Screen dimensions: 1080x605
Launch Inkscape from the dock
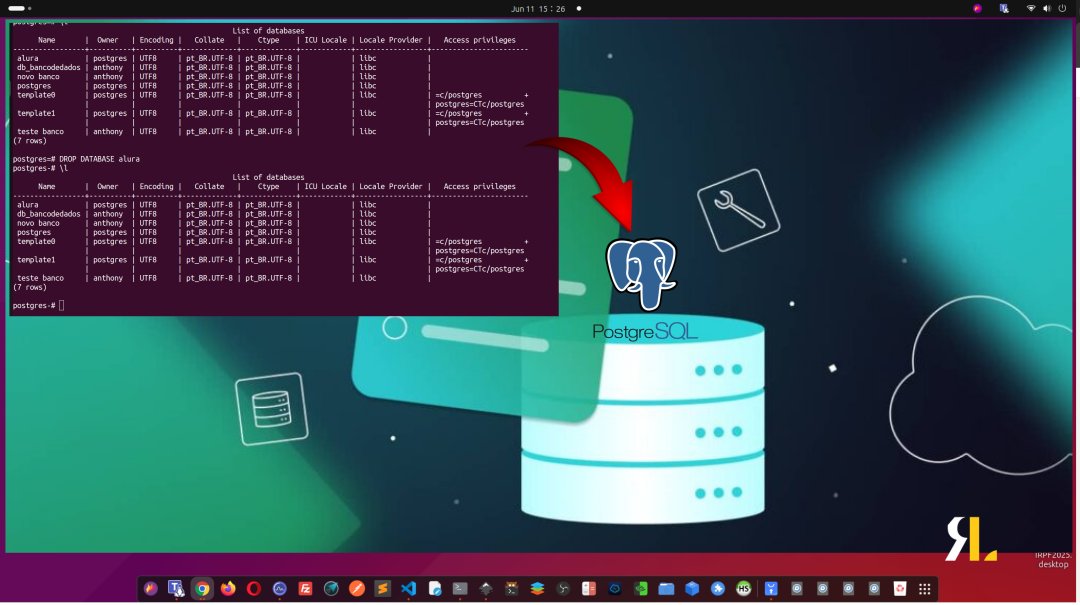486,589
